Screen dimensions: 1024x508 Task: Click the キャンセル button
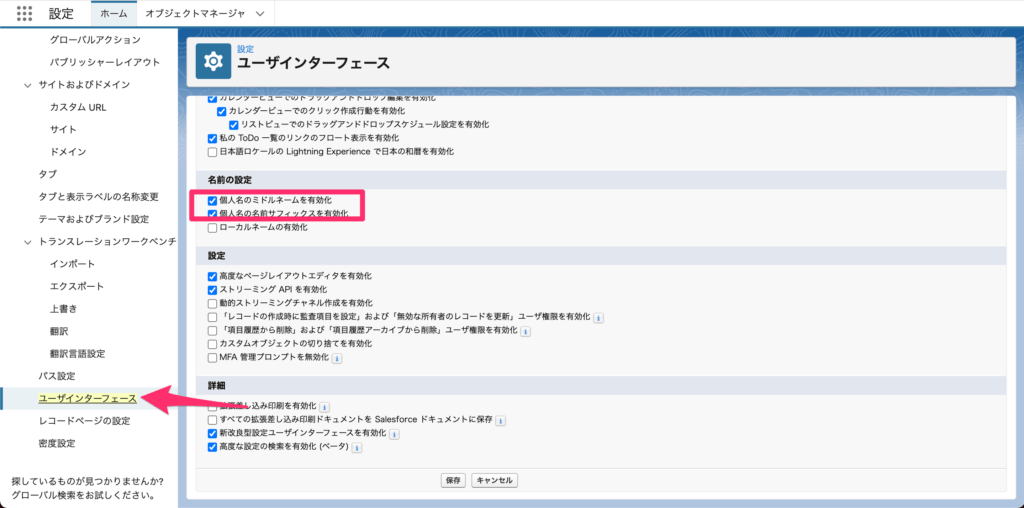(x=494, y=480)
